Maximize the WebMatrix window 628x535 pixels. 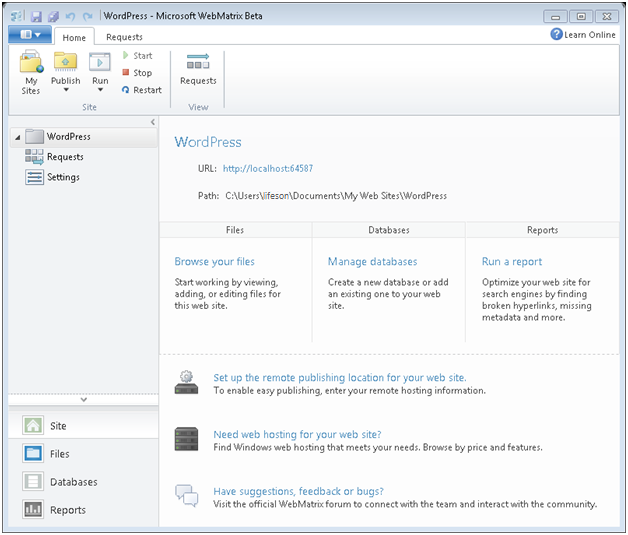tap(581, 17)
